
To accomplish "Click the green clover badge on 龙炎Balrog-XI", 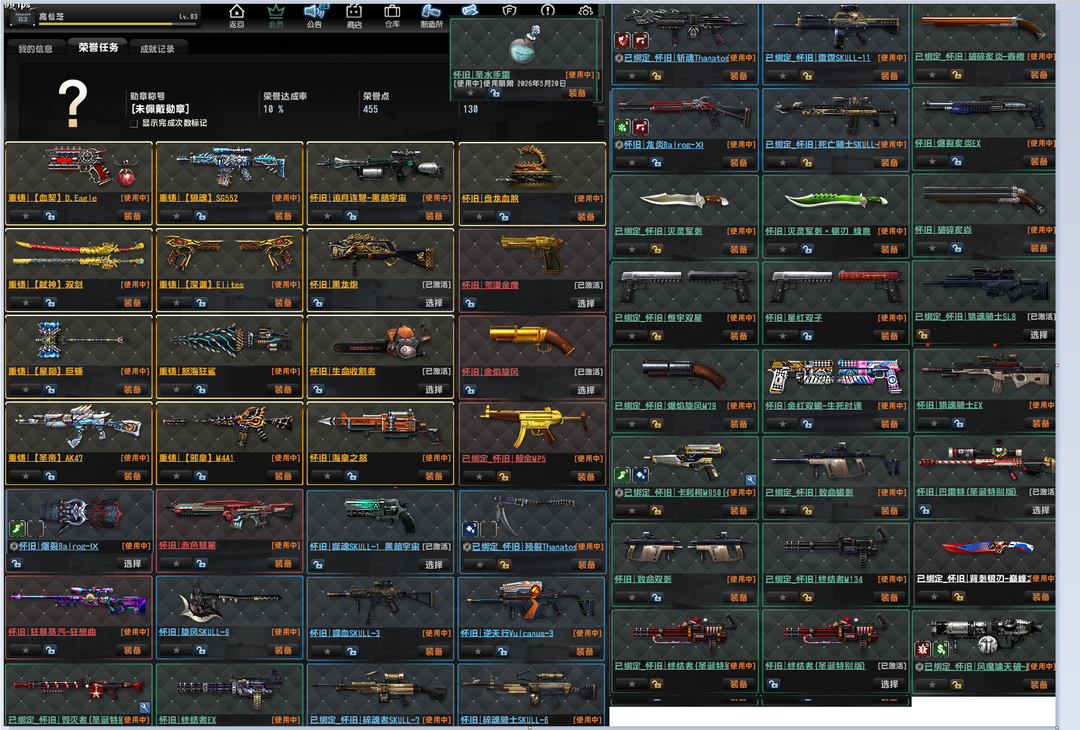I will pyautogui.click(x=623, y=127).
